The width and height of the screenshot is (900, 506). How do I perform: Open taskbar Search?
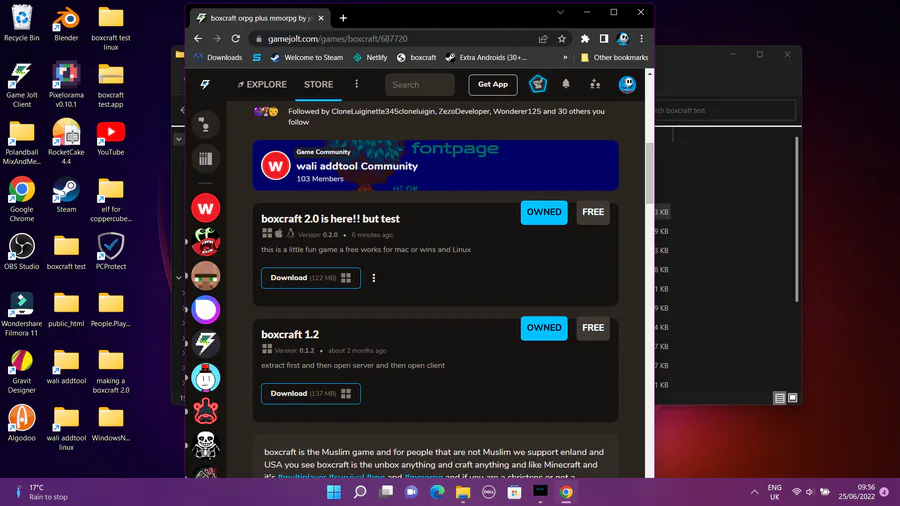[x=360, y=492]
